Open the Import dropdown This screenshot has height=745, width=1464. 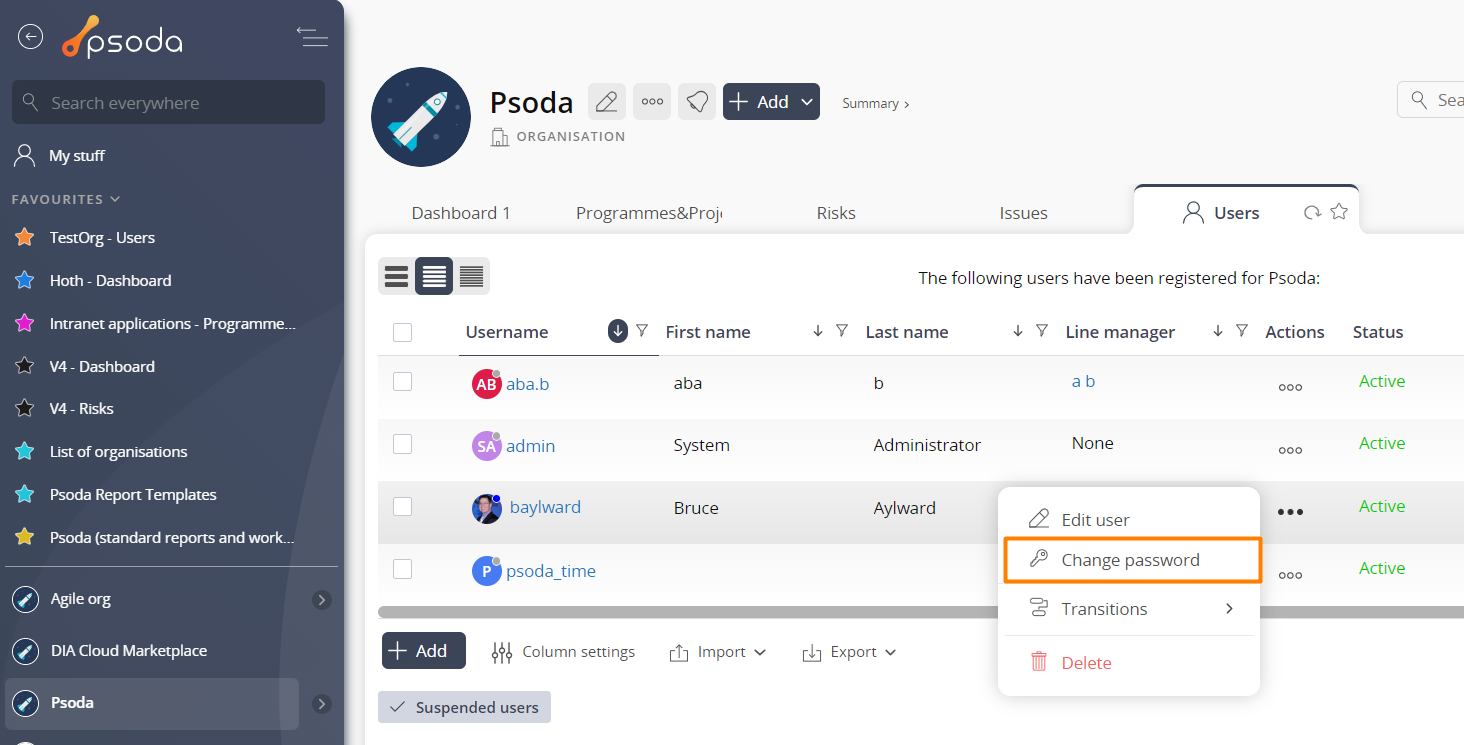pos(718,652)
